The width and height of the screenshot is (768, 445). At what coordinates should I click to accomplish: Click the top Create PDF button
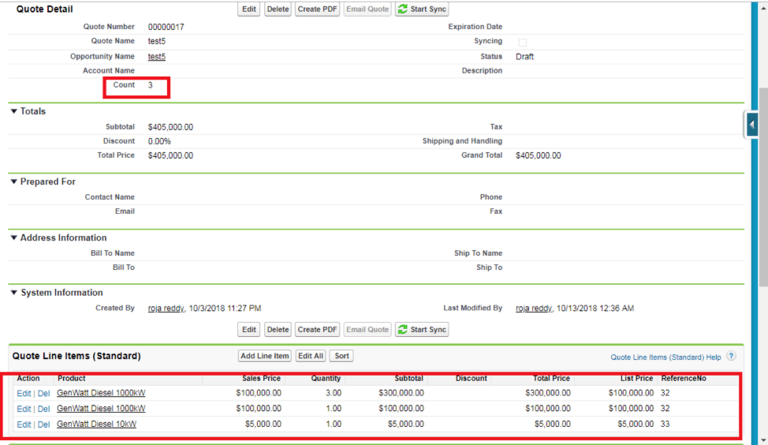(317, 9)
